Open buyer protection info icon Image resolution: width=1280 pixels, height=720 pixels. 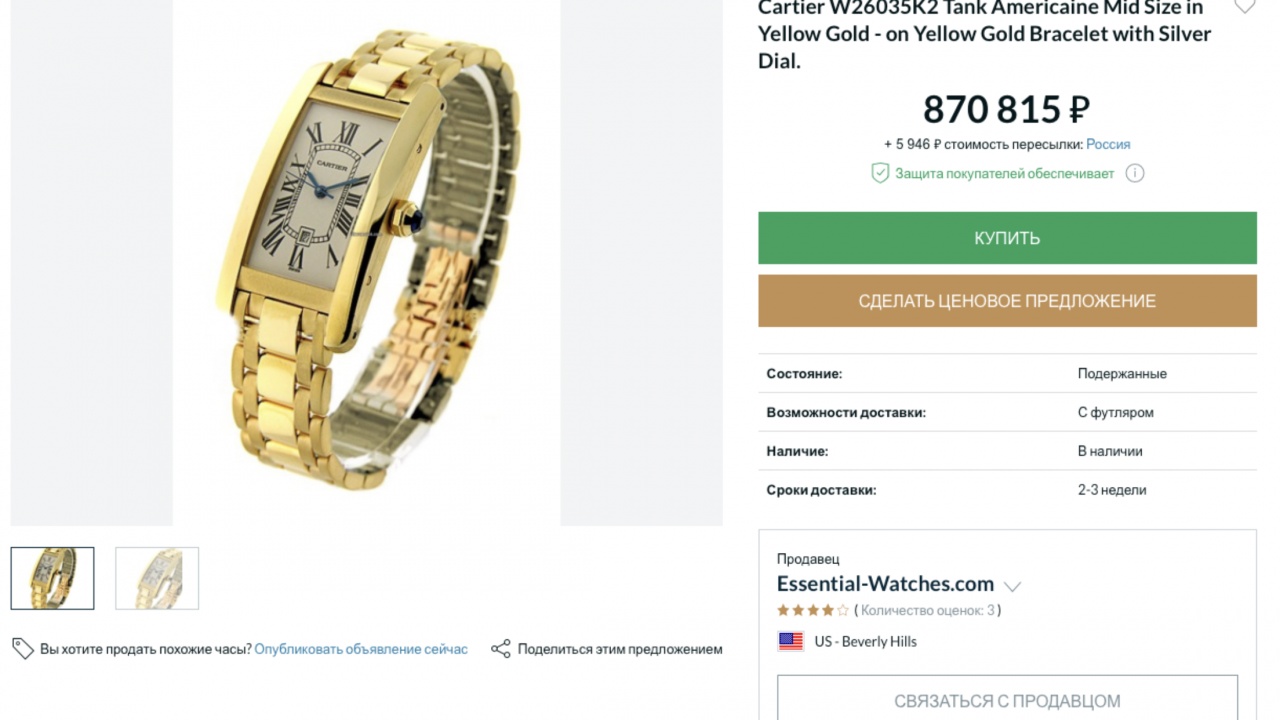(x=1134, y=173)
